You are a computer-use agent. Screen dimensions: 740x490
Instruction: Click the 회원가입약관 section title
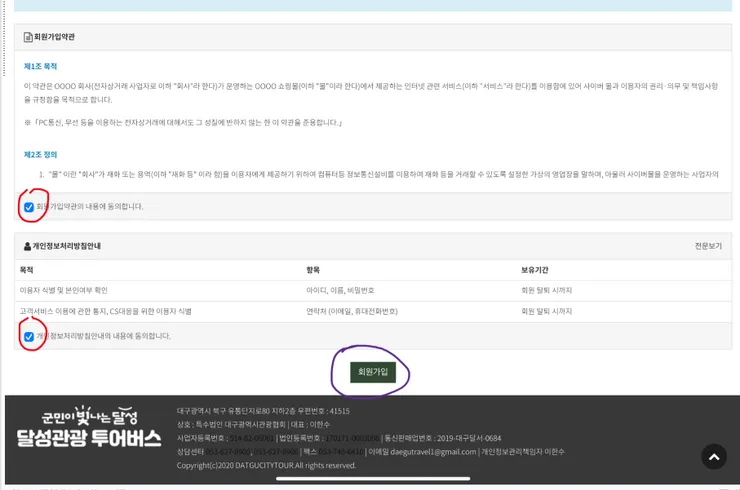coord(54,37)
